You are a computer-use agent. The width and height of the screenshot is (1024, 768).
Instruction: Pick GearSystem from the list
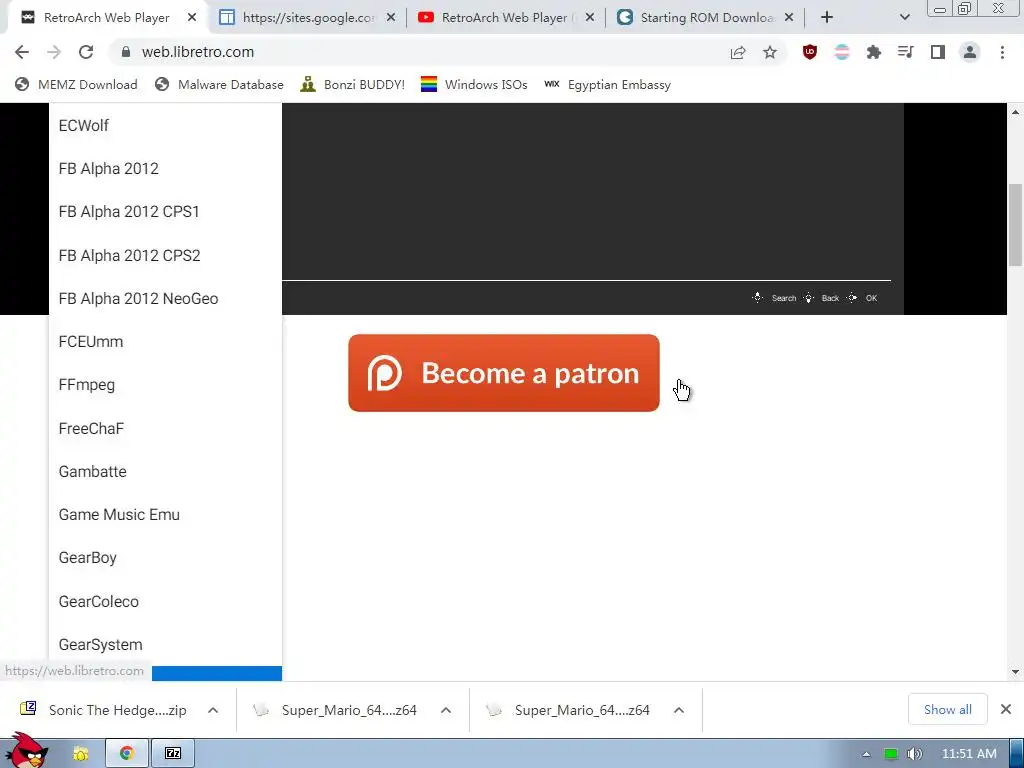coord(165,645)
